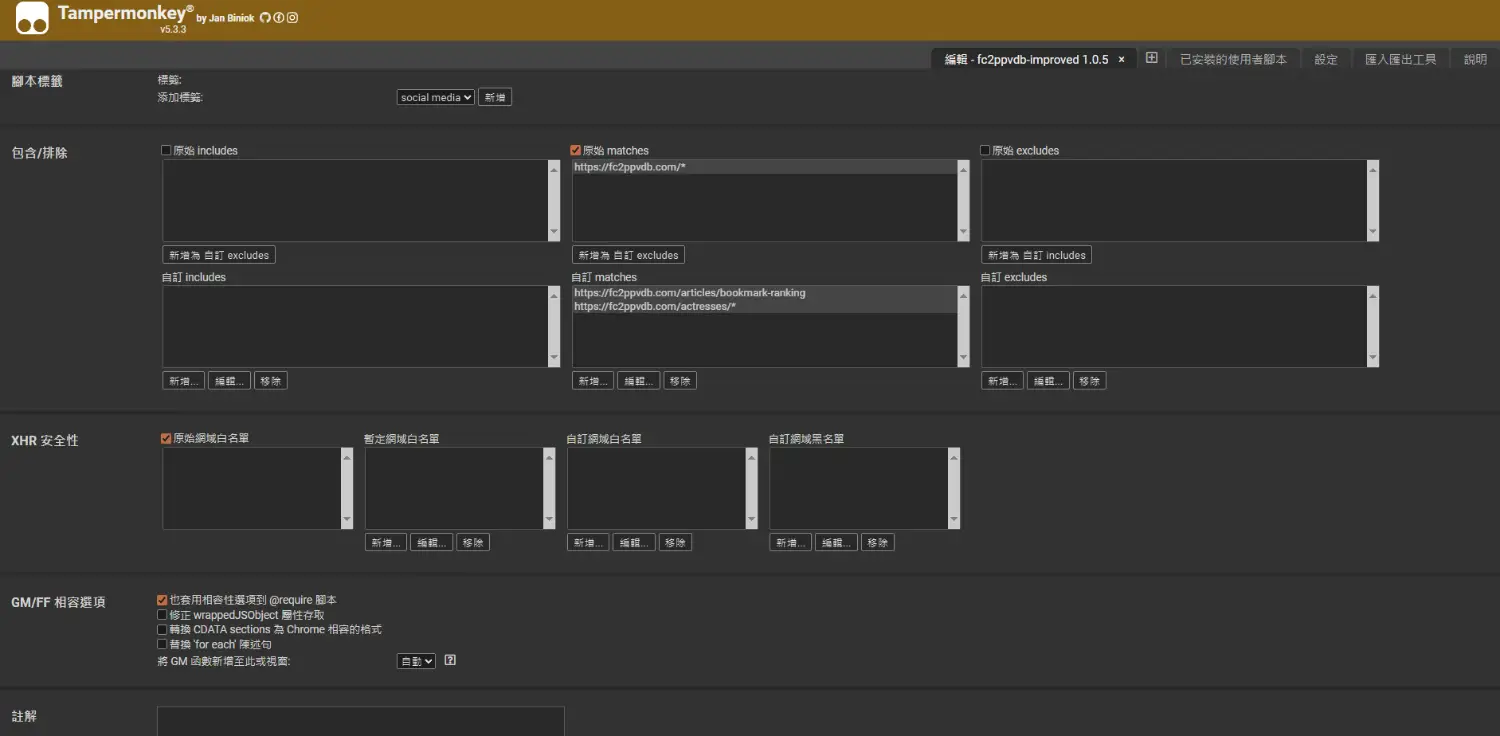Uncheck the 原始 matches checkbox
This screenshot has height=736, width=1500.
click(576, 151)
